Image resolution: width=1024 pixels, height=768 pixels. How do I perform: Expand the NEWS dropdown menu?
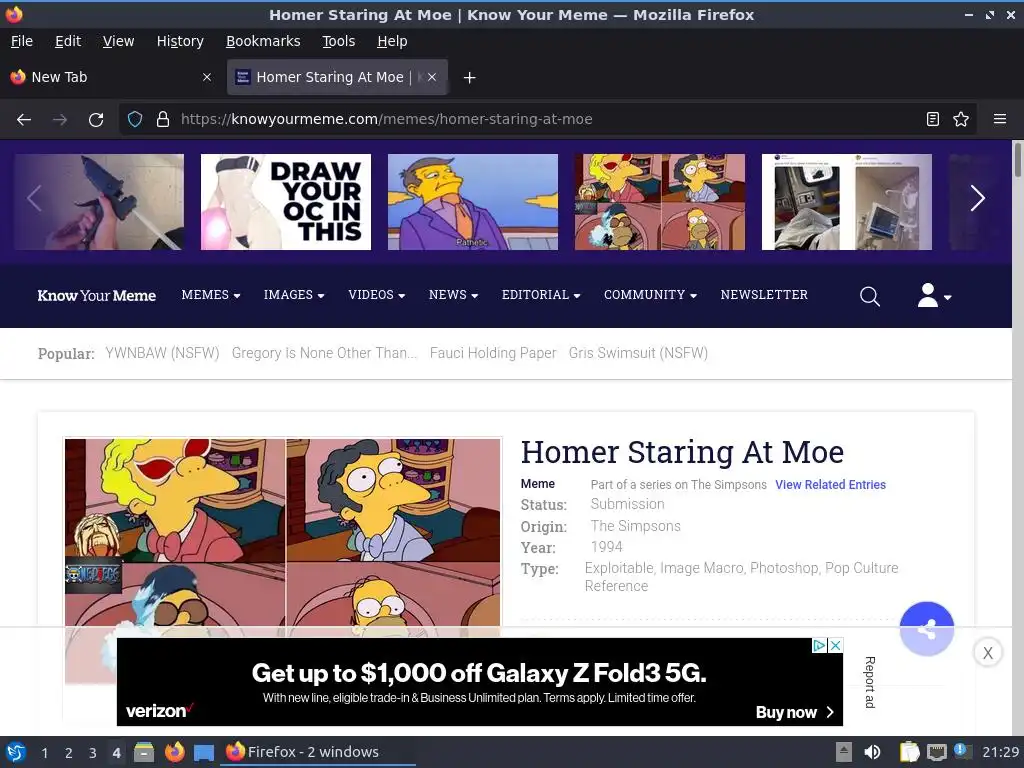tap(453, 295)
